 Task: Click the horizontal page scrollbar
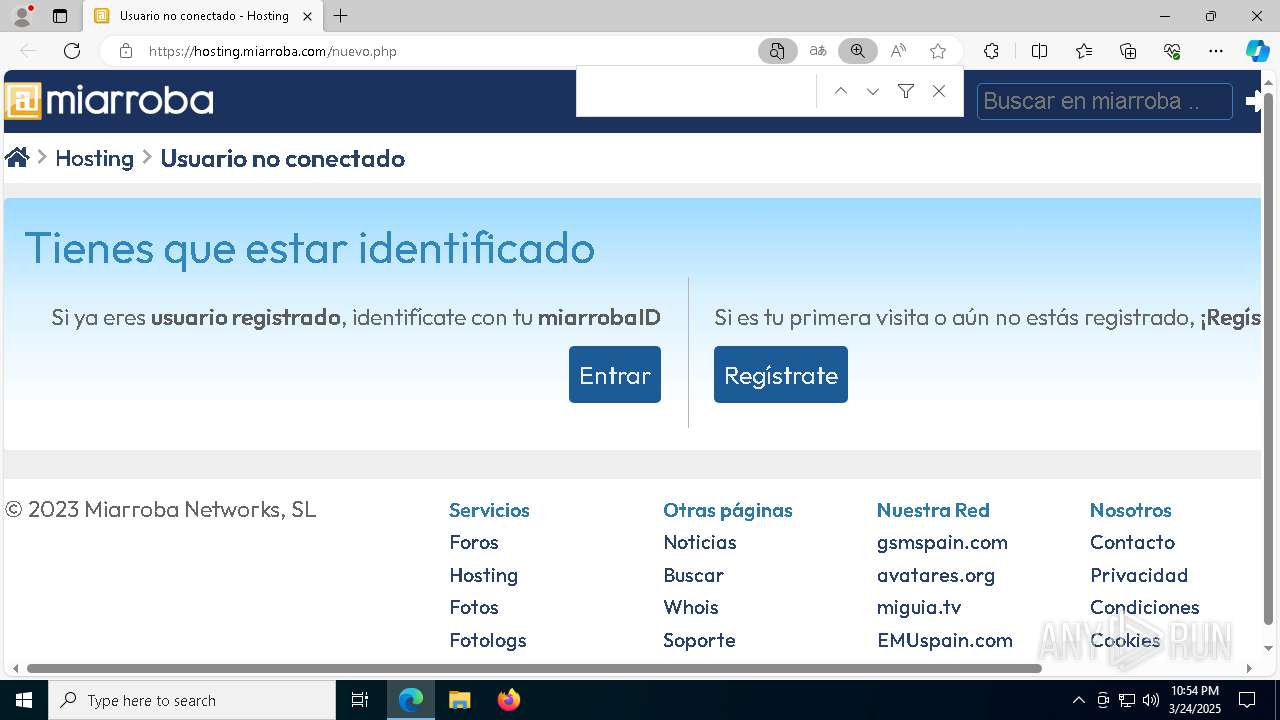point(534,668)
